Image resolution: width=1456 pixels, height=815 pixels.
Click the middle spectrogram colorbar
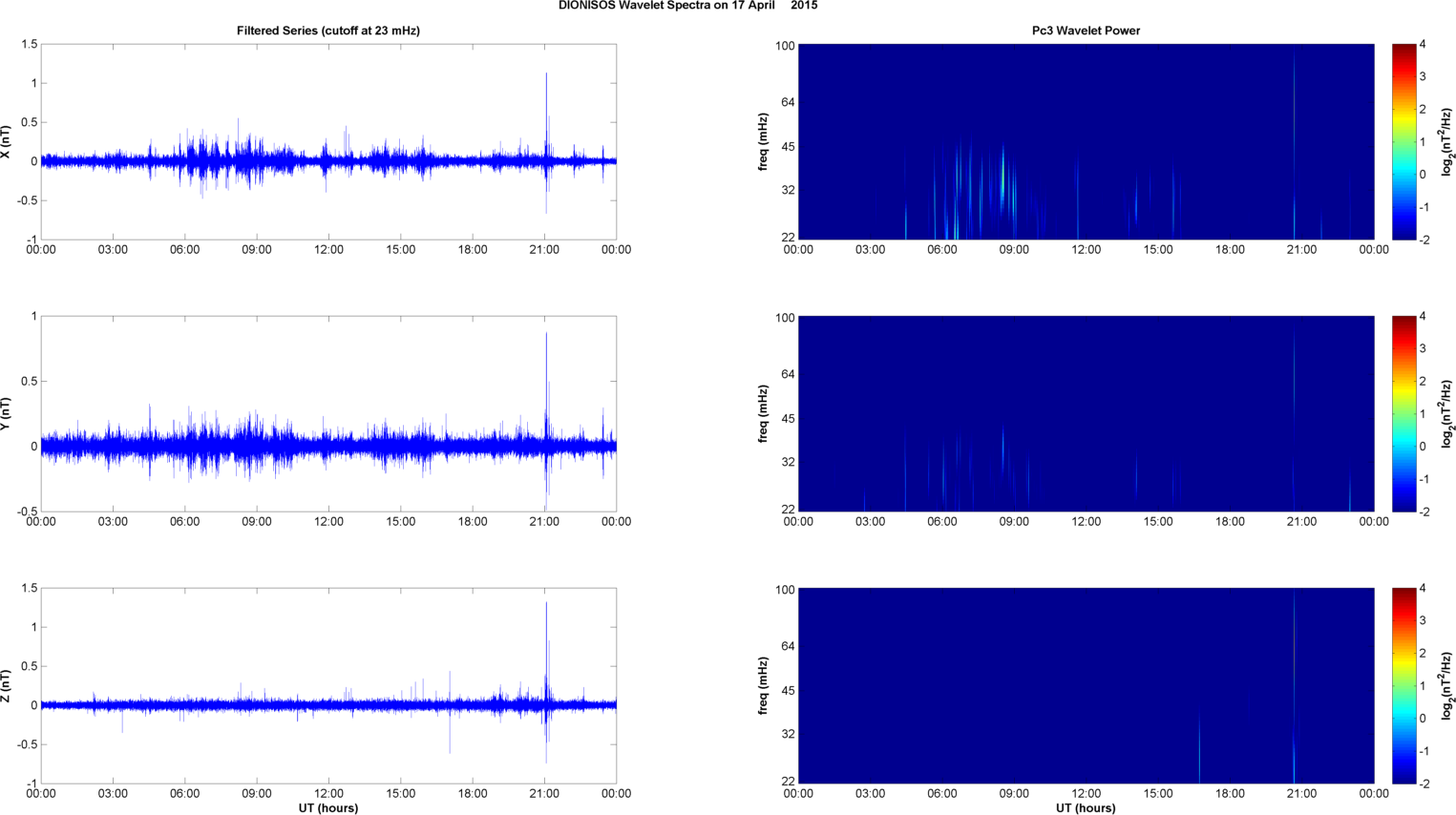1403,414
